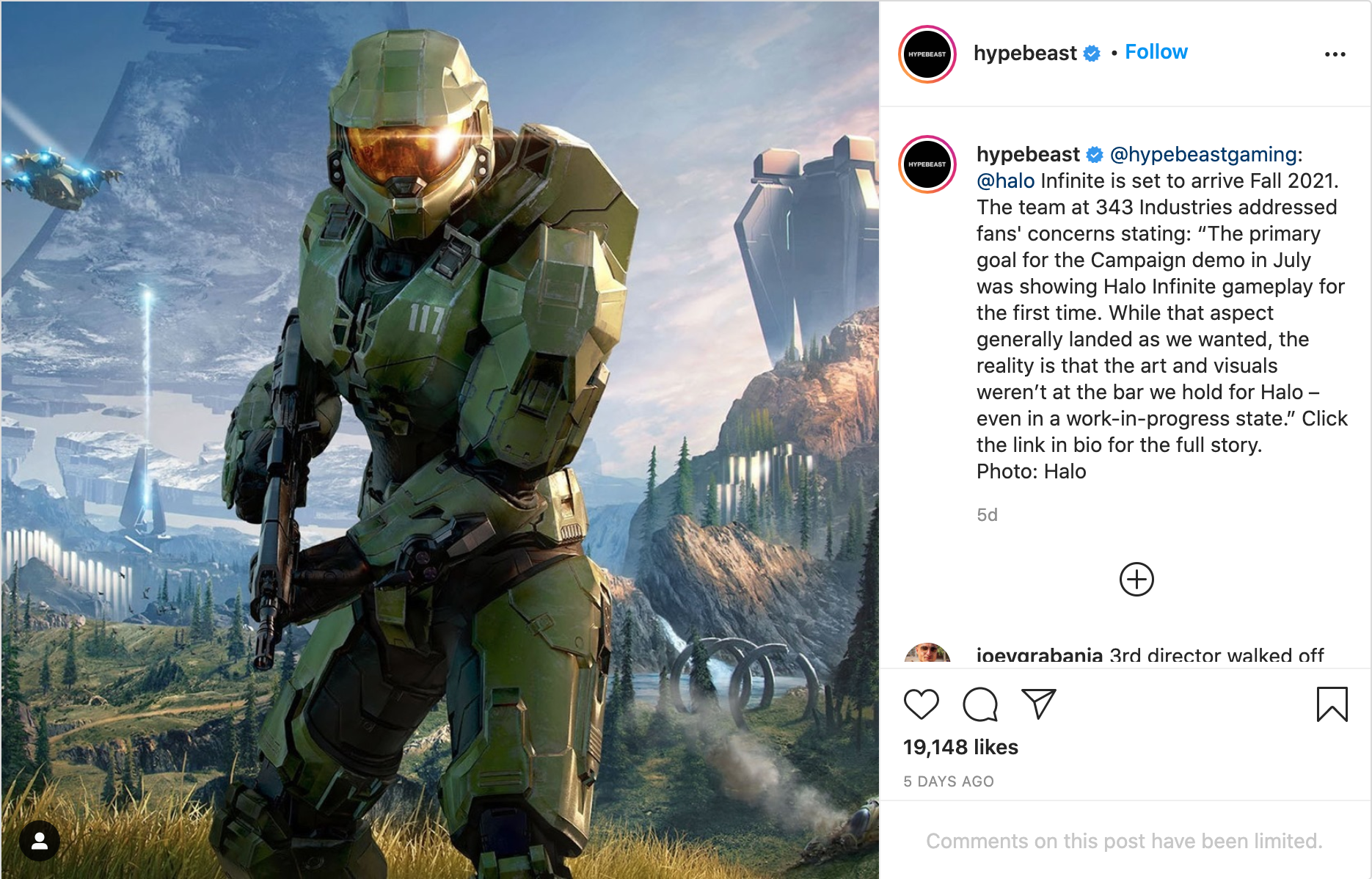Open the @halo mention link
Viewport: 1372px width, 879px height.
coord(1005,181)
